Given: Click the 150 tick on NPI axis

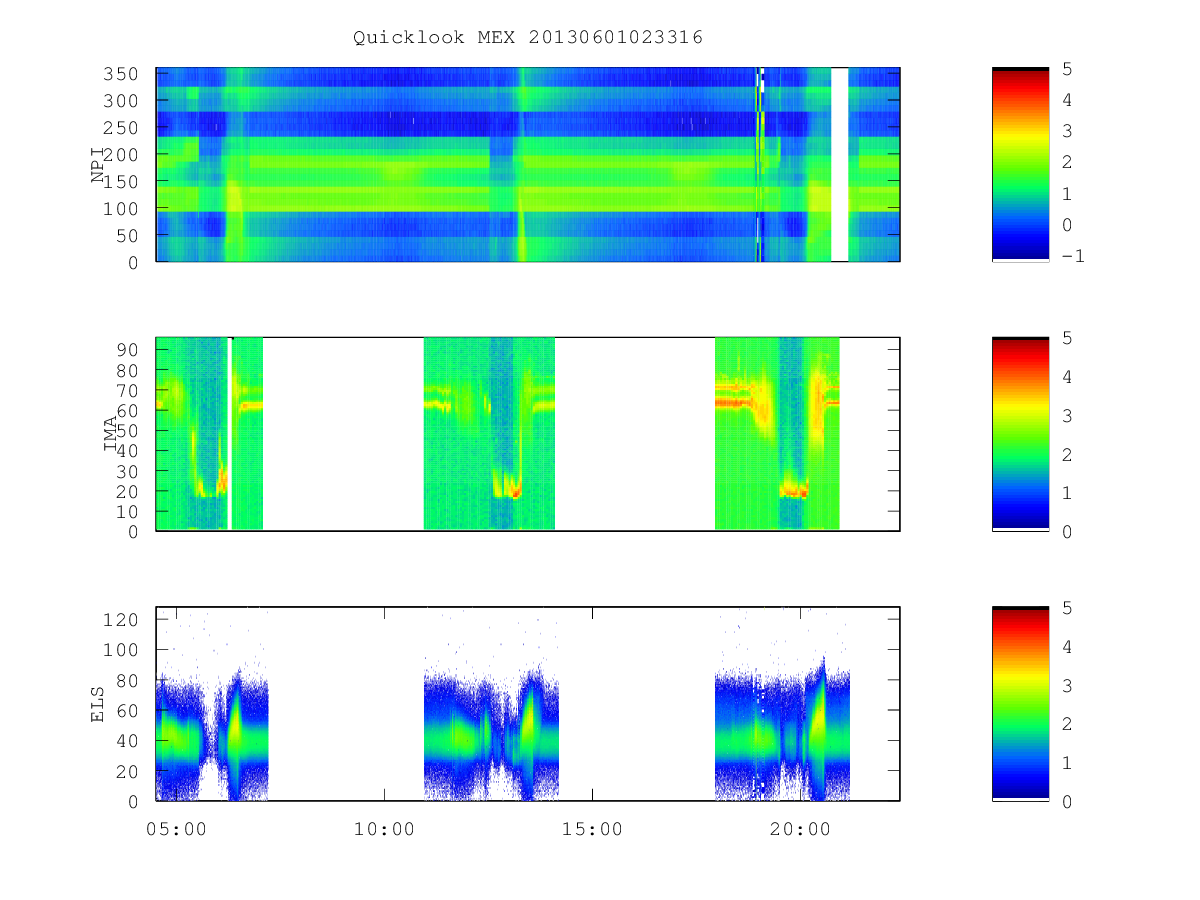Looking at the screenshot, I should pos(123,182).
